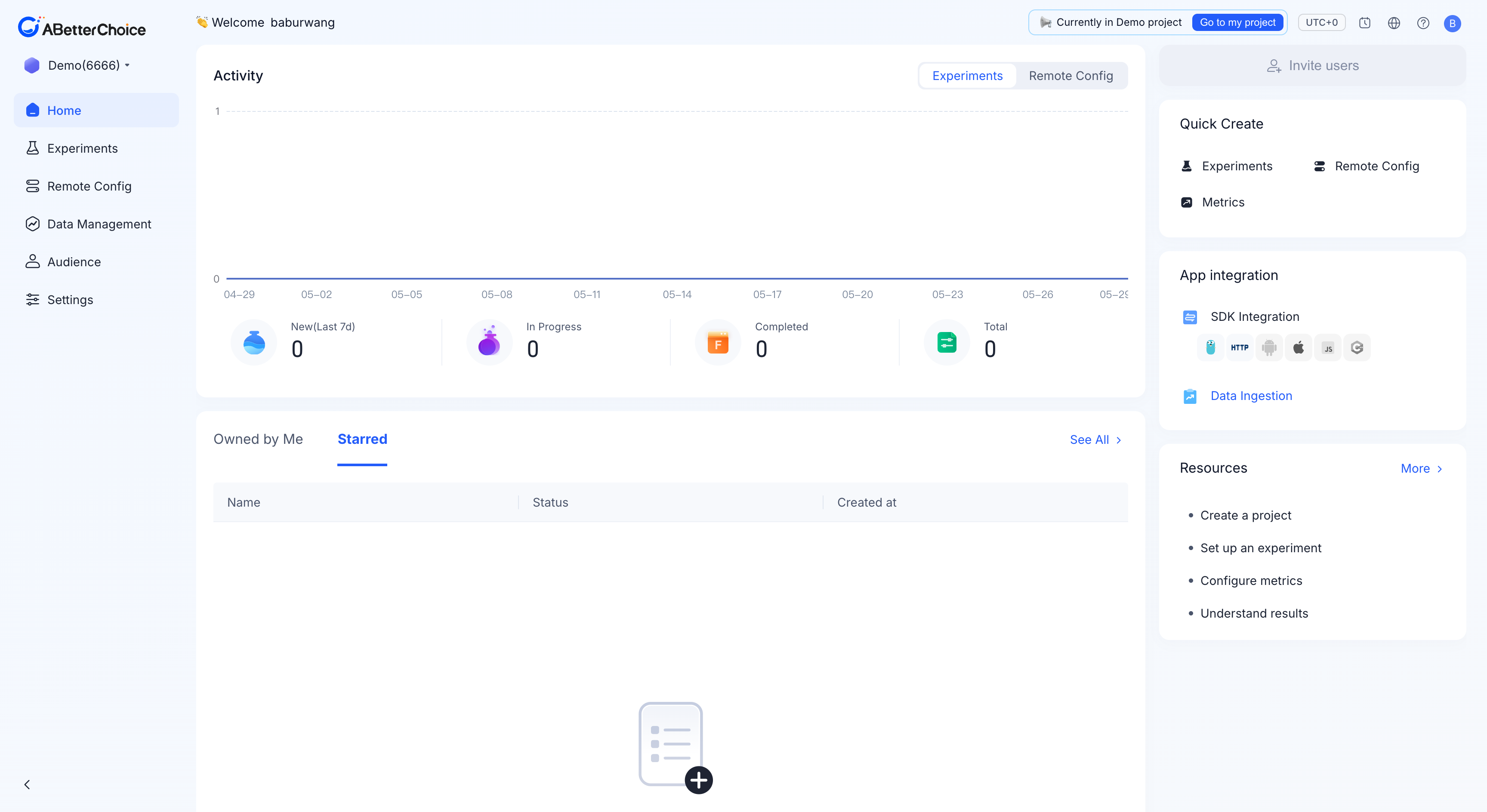
Task: Click the 05-14 date on chart axis
Action: click(676, 295)
